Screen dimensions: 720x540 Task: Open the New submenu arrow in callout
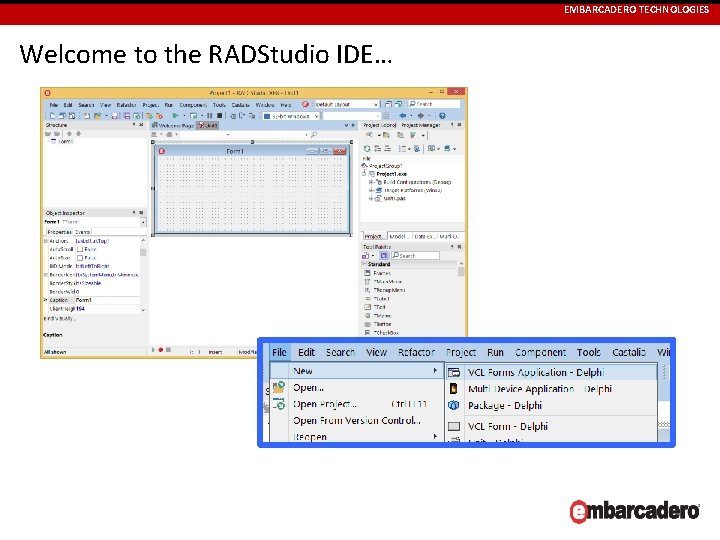tap(435, 371)
